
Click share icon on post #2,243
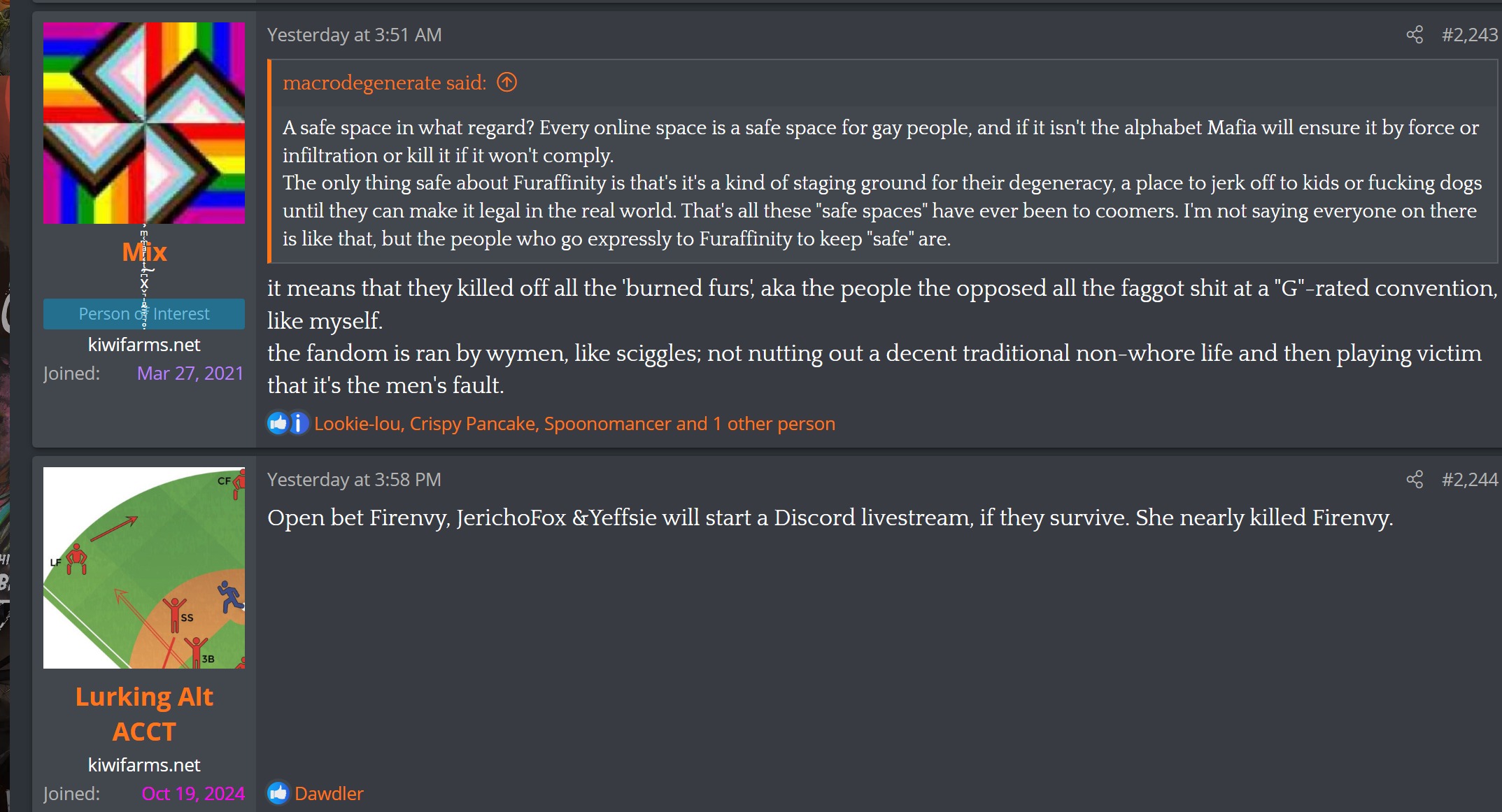click(x=1415, y=35)
